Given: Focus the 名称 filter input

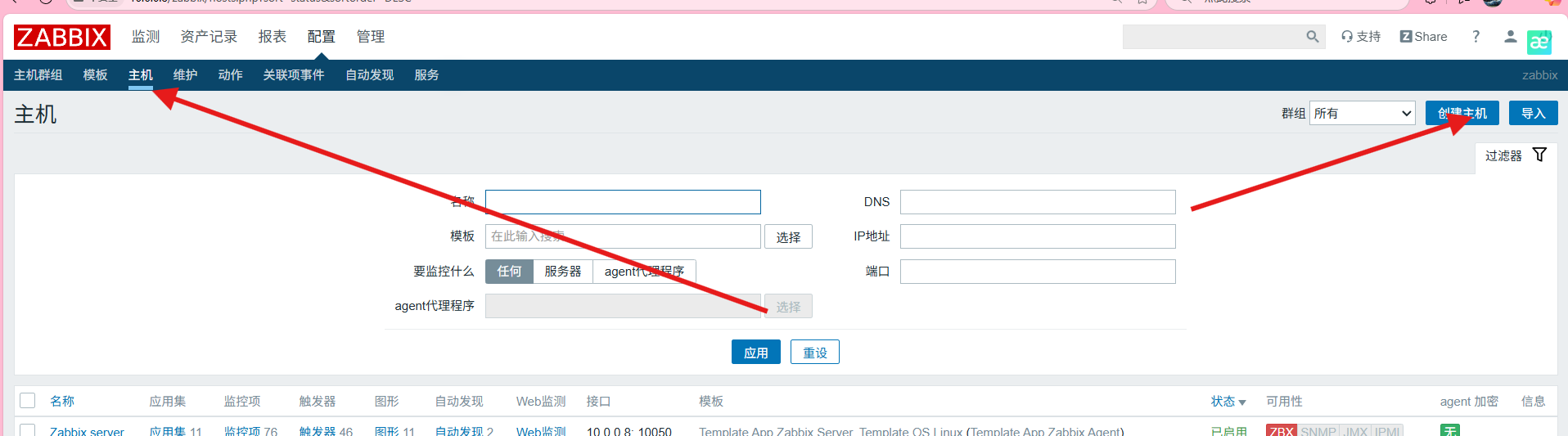Looking at the screenshot, I should point(623,202).
